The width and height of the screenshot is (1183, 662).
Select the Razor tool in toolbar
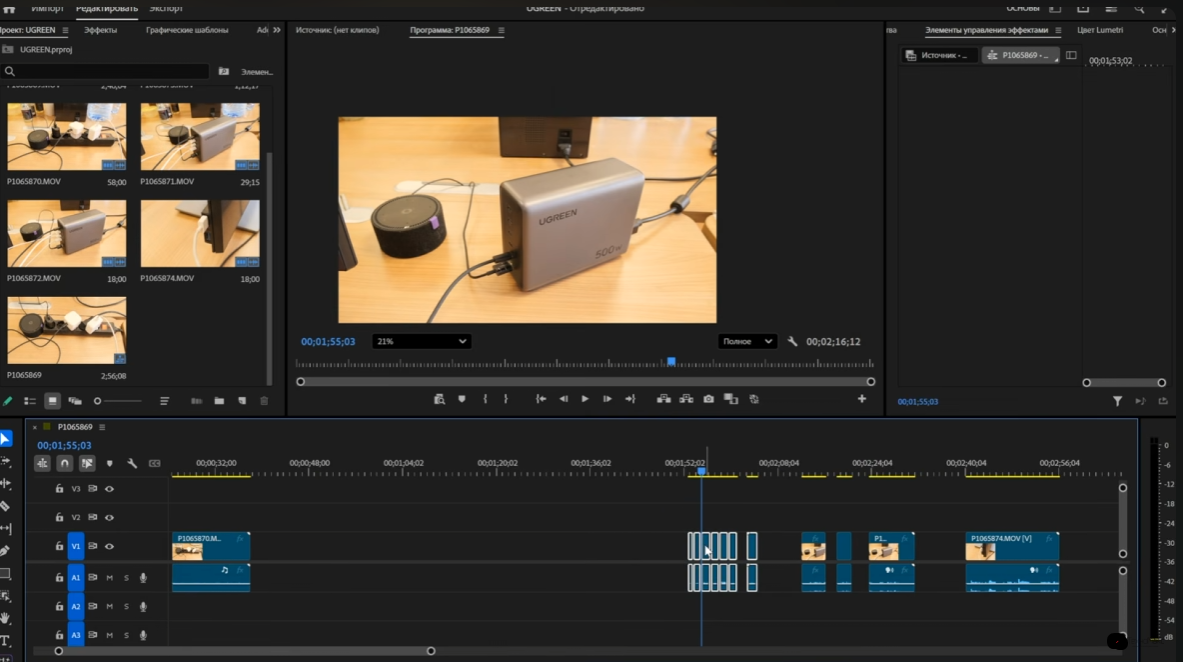point(5,506)
